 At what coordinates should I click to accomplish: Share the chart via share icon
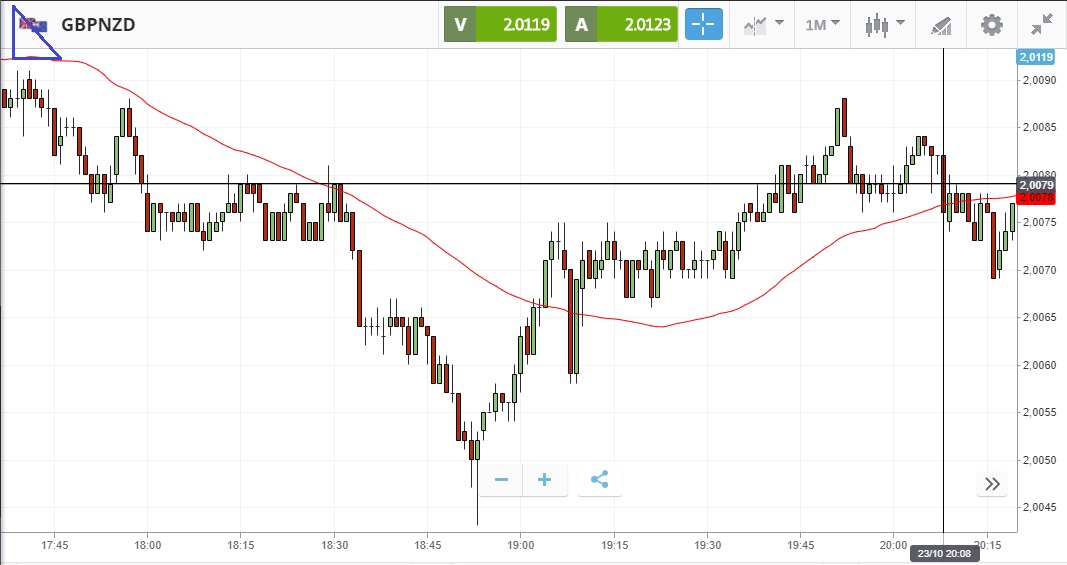click(600, 480)
